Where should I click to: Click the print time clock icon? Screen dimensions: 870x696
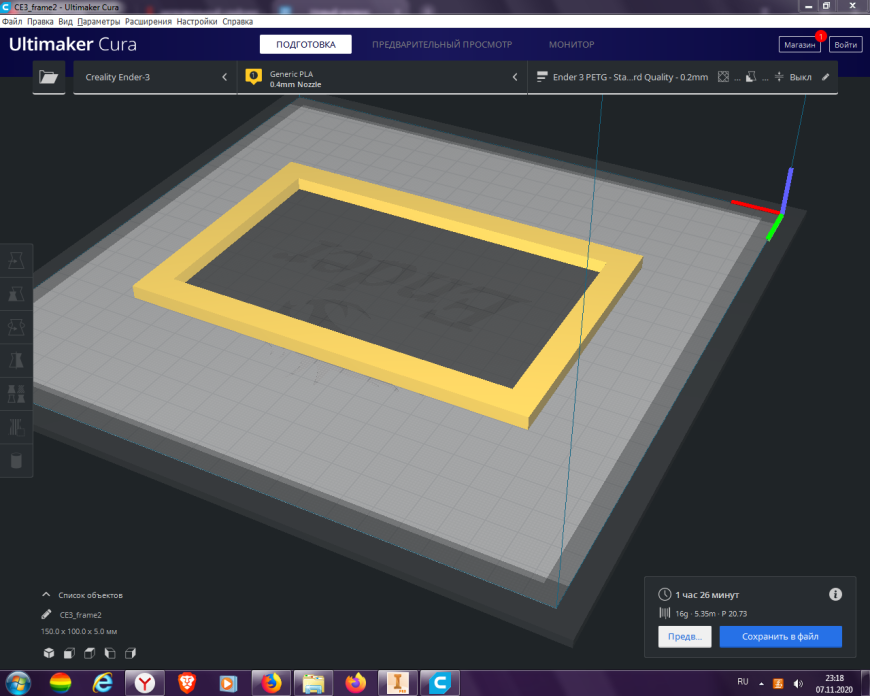[x=665, y=594]
